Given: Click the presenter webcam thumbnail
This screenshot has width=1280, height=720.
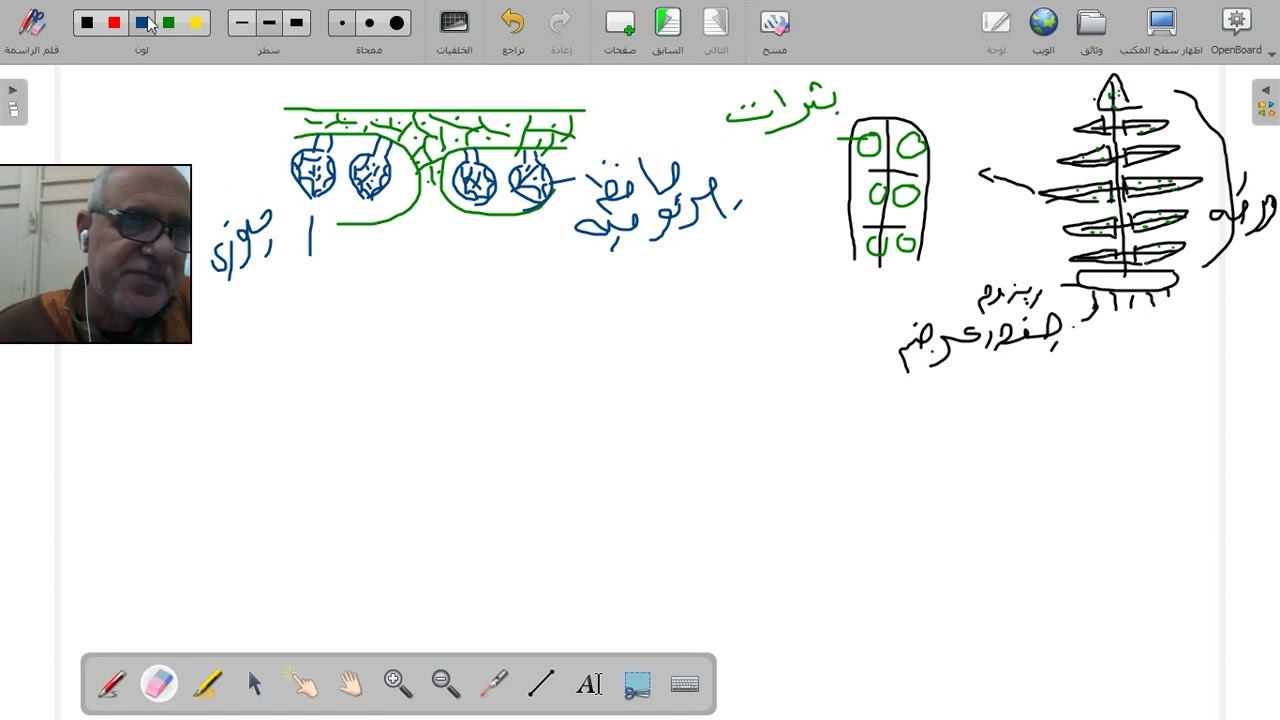Looking at the screenshot, I should point(95,254).
